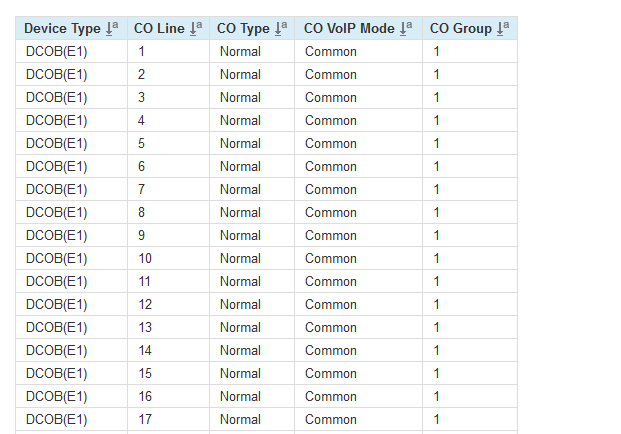Click Common mode in CO Line 12 row

click(330, 304)
